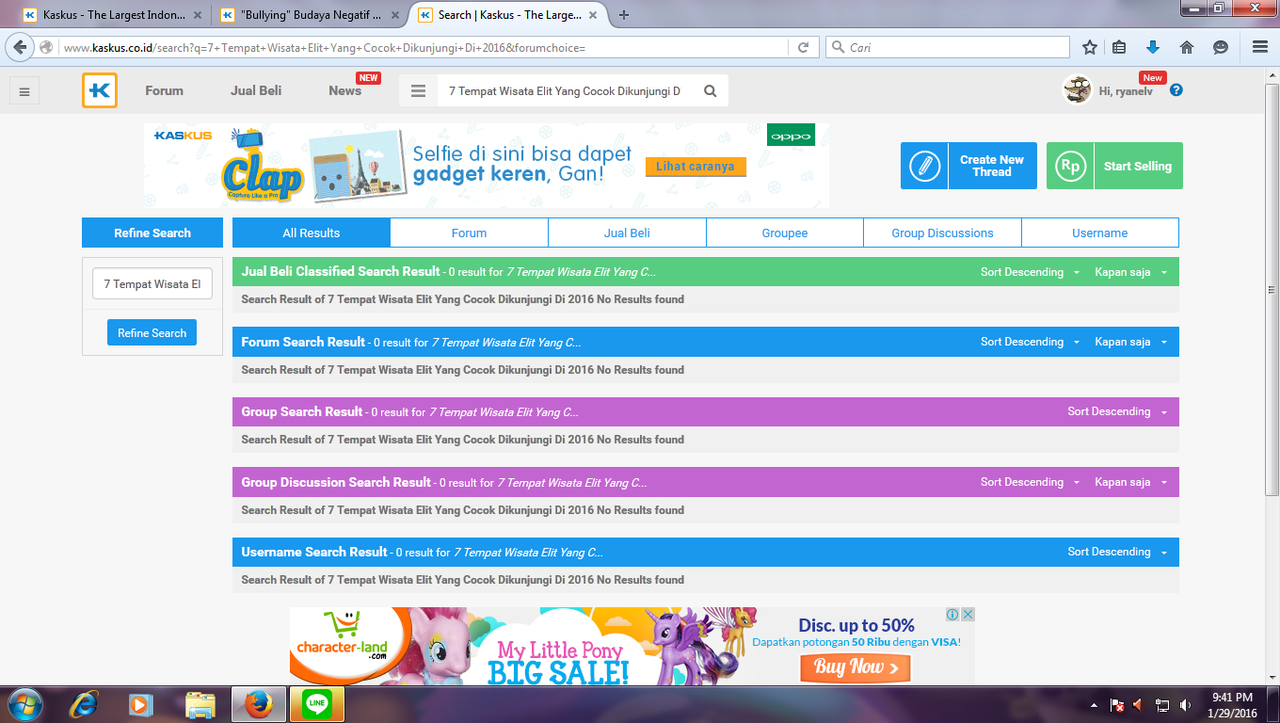Open News in Kaskus navigation

pyautogui.click(x=345, y=91)
